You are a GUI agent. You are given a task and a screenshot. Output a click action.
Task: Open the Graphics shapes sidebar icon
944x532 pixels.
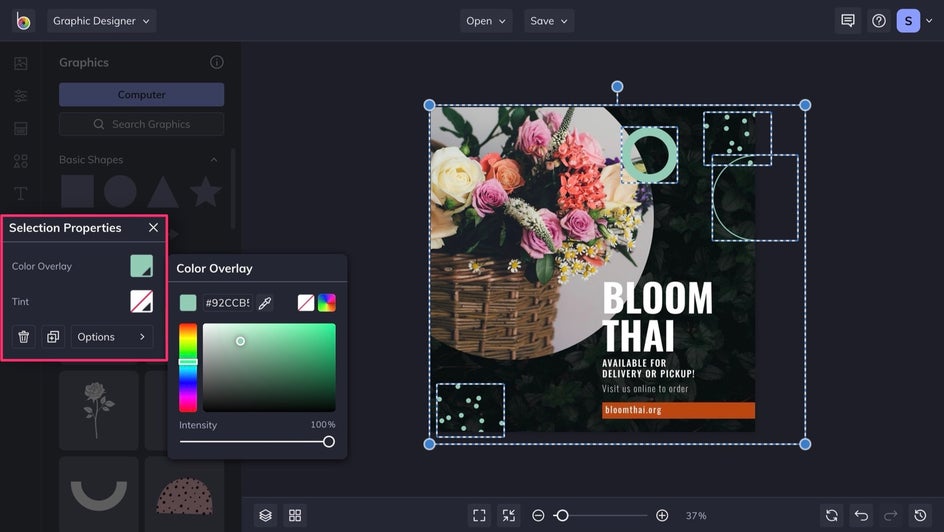click(x=20, y=161)
